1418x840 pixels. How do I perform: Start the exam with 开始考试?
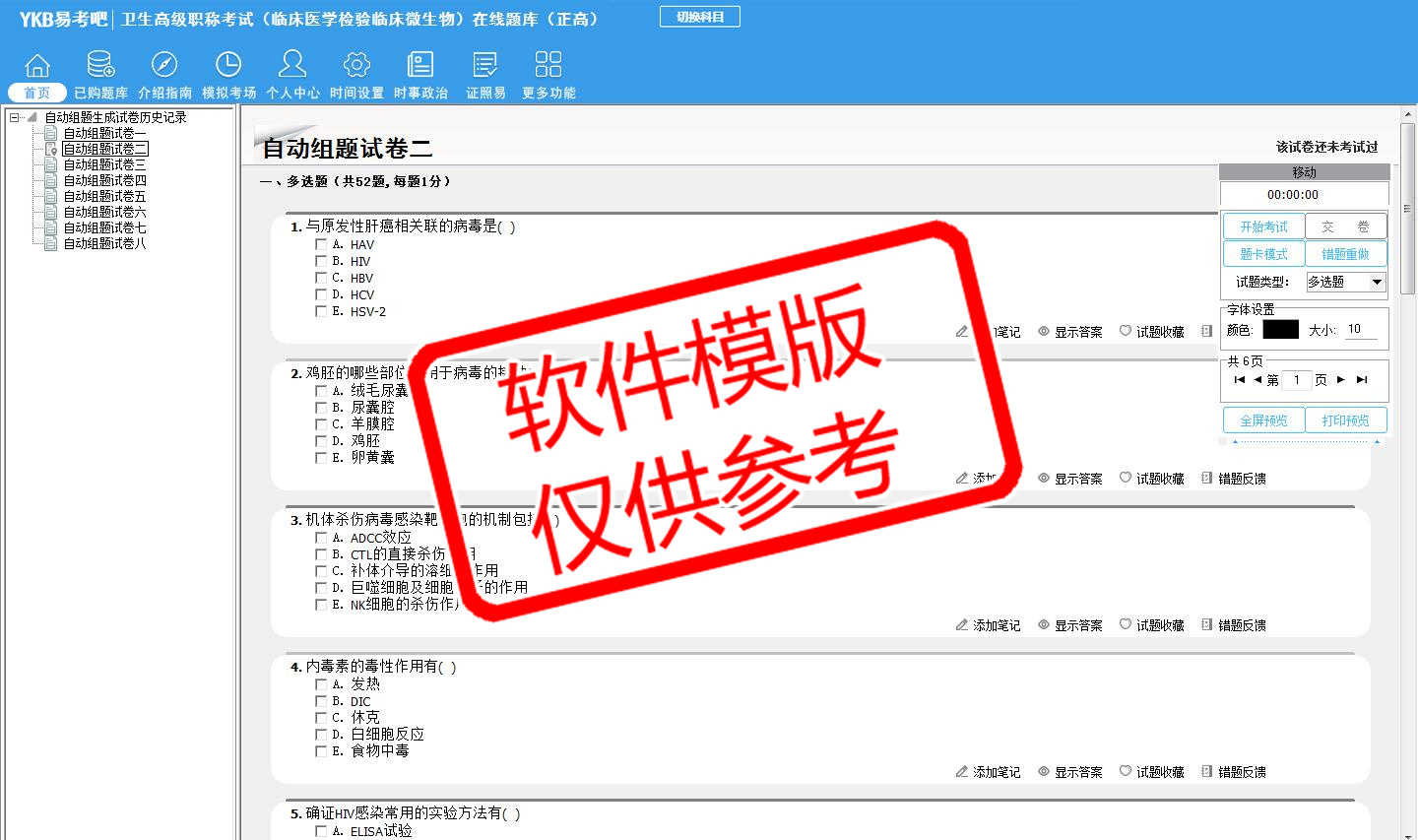point(1263,226)
